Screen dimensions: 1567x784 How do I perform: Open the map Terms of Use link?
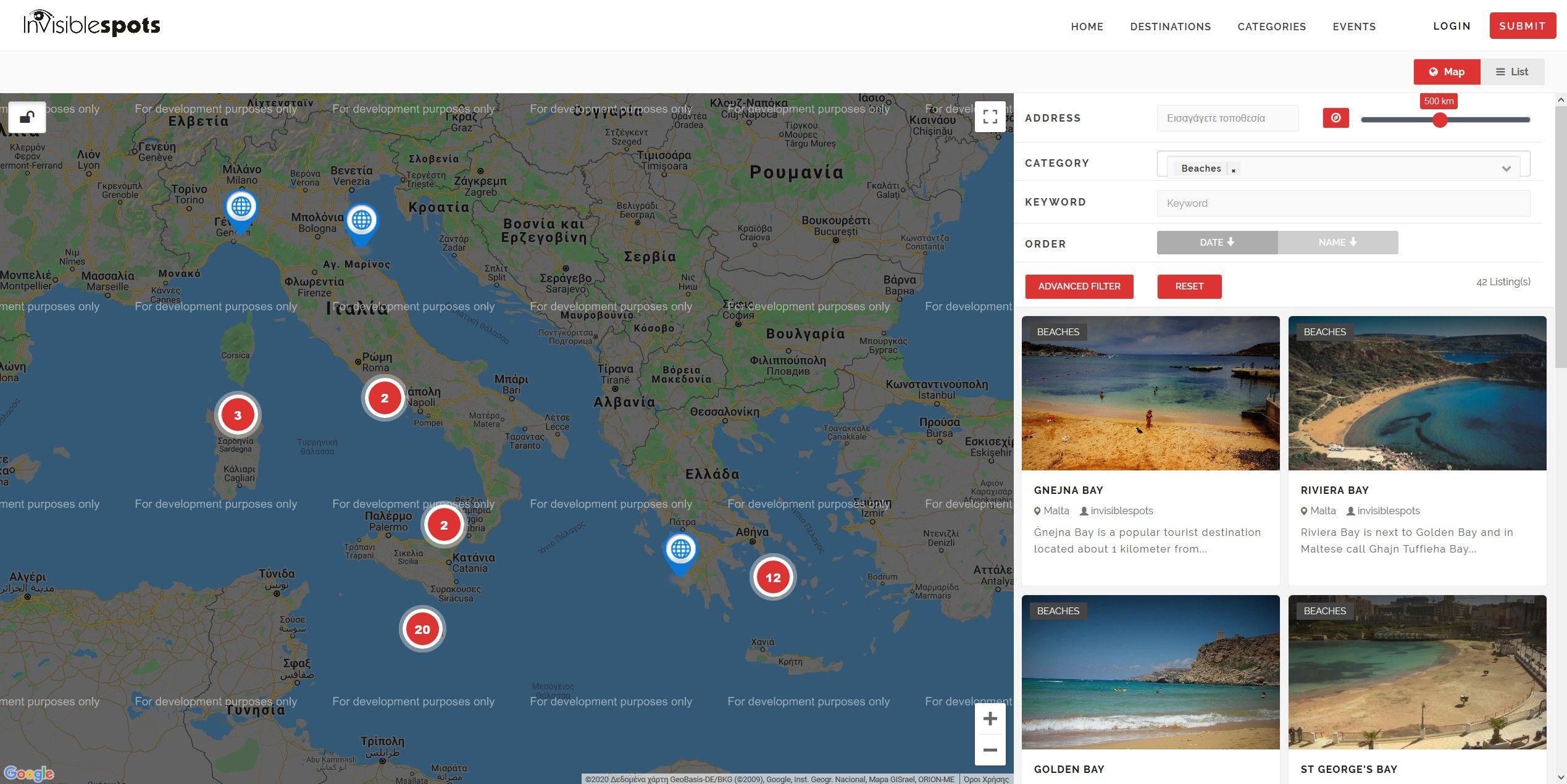click(986, 780)
